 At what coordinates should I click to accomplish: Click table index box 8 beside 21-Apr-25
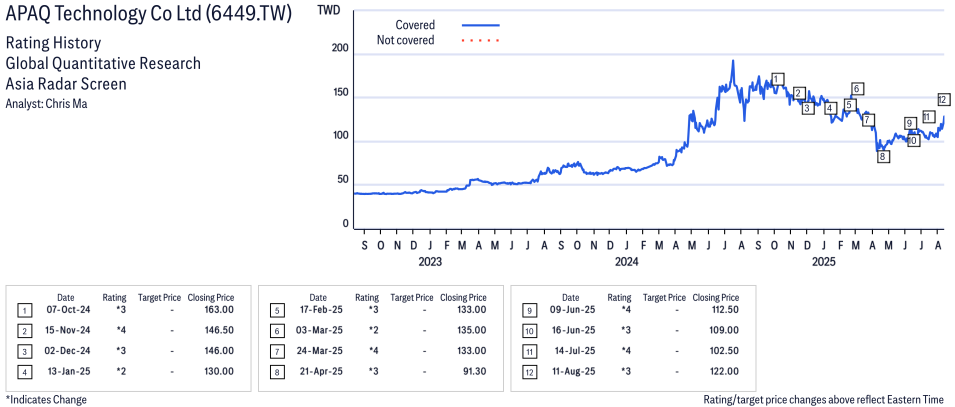276,371
